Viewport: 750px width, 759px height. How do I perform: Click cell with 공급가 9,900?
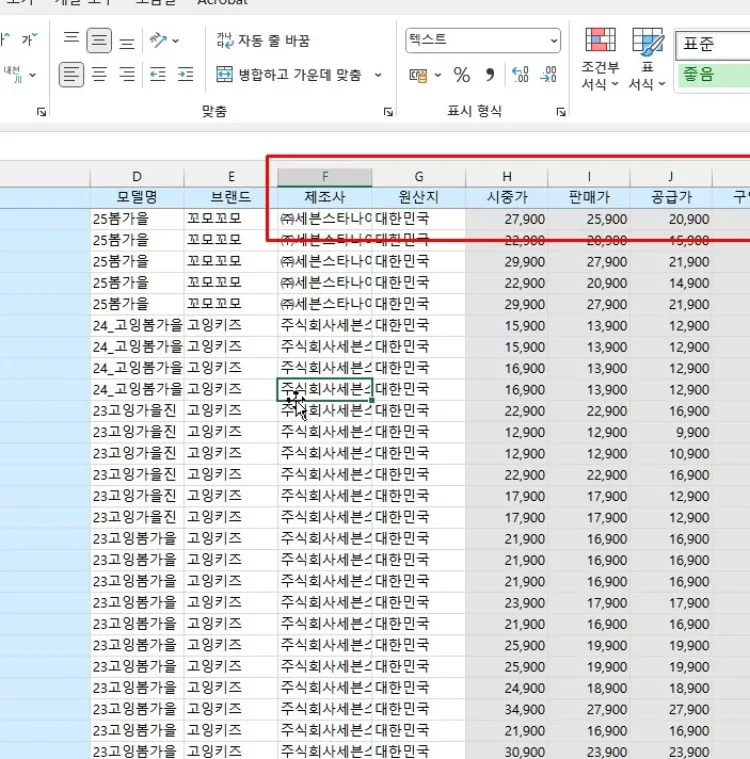point(671,432)
